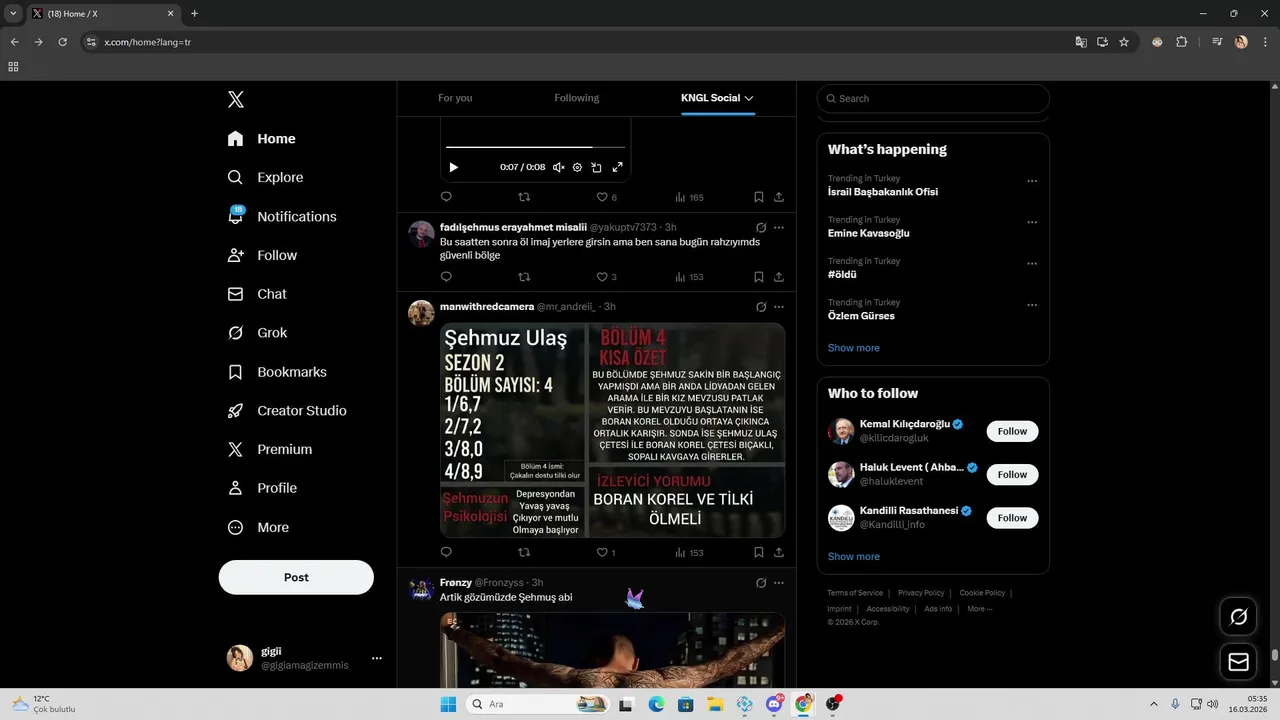
Task: Ask Grok about manwithredcamera's post
Action: click(761, 307)
